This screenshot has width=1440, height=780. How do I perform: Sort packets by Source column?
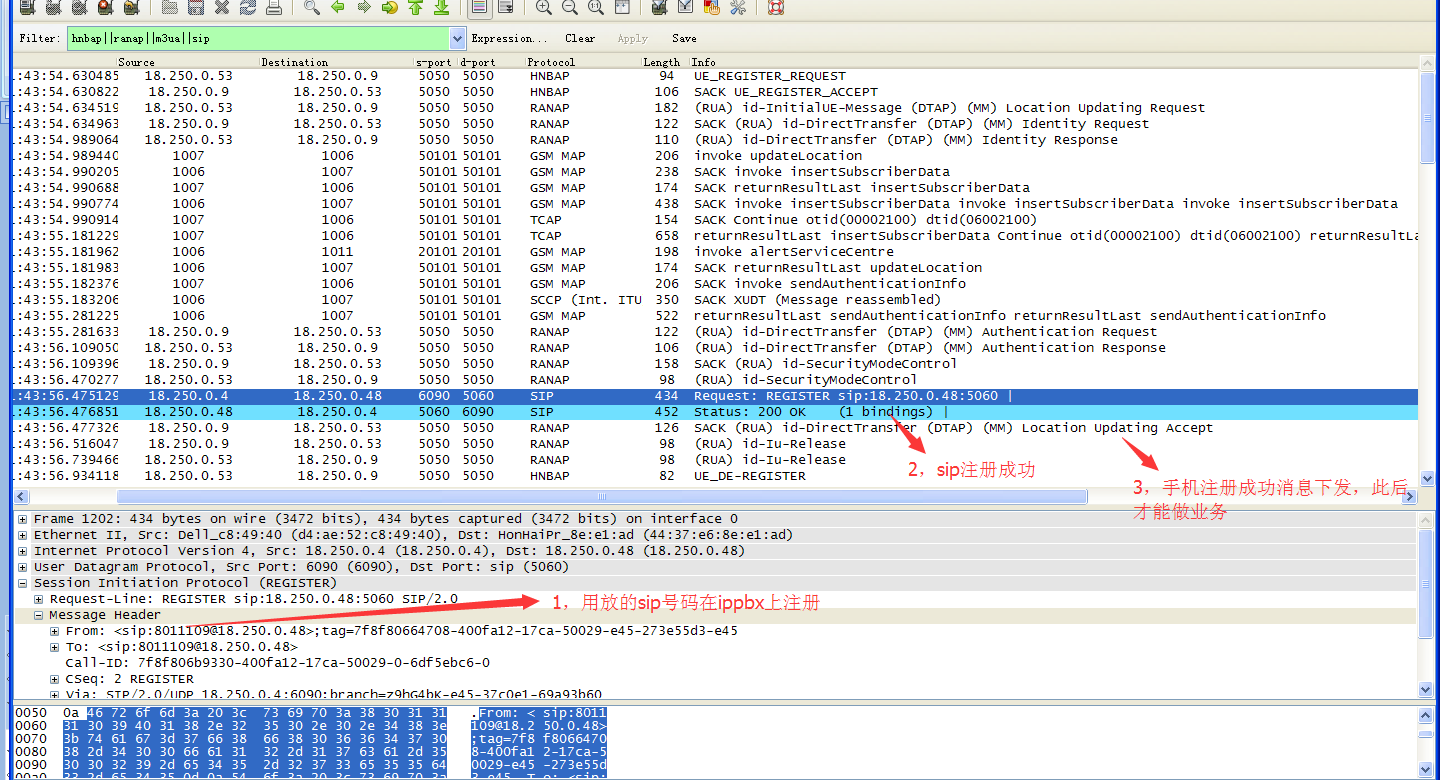tap(187, 62)
